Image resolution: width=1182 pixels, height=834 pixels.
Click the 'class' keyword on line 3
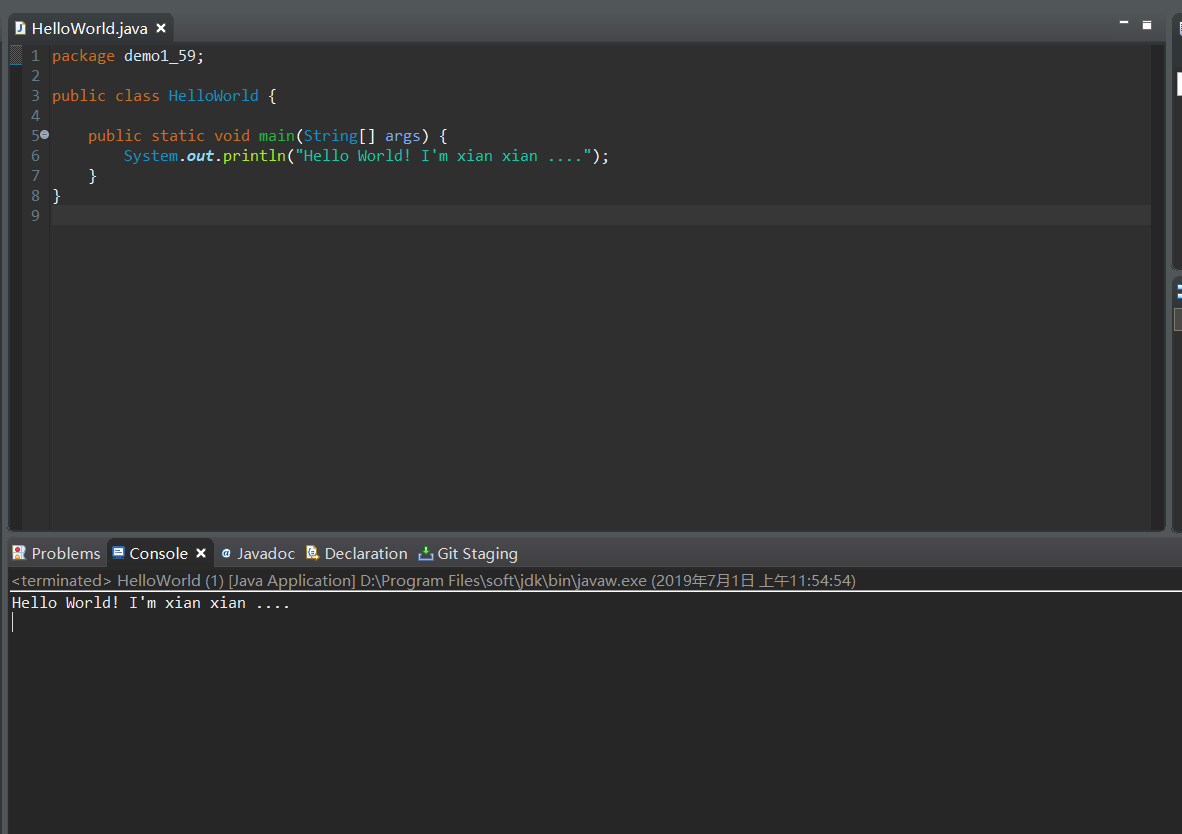point(137,96)
